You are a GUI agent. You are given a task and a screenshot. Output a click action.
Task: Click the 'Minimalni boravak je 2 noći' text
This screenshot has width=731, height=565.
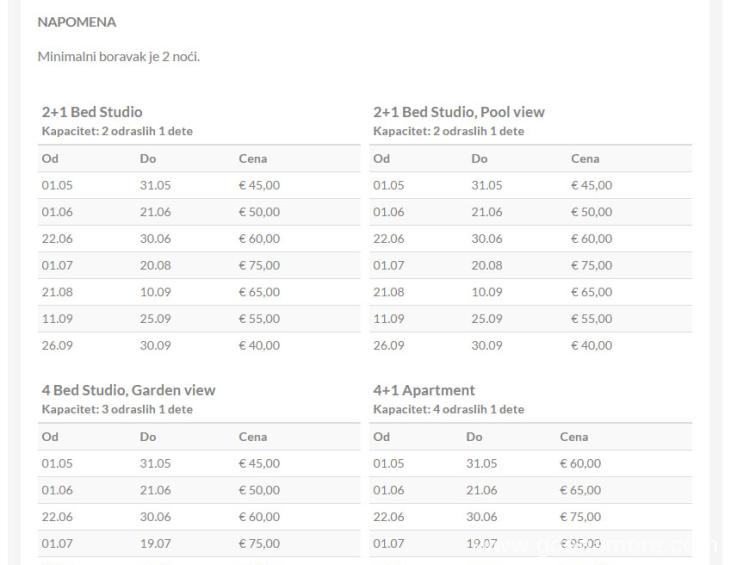(118, 56)
